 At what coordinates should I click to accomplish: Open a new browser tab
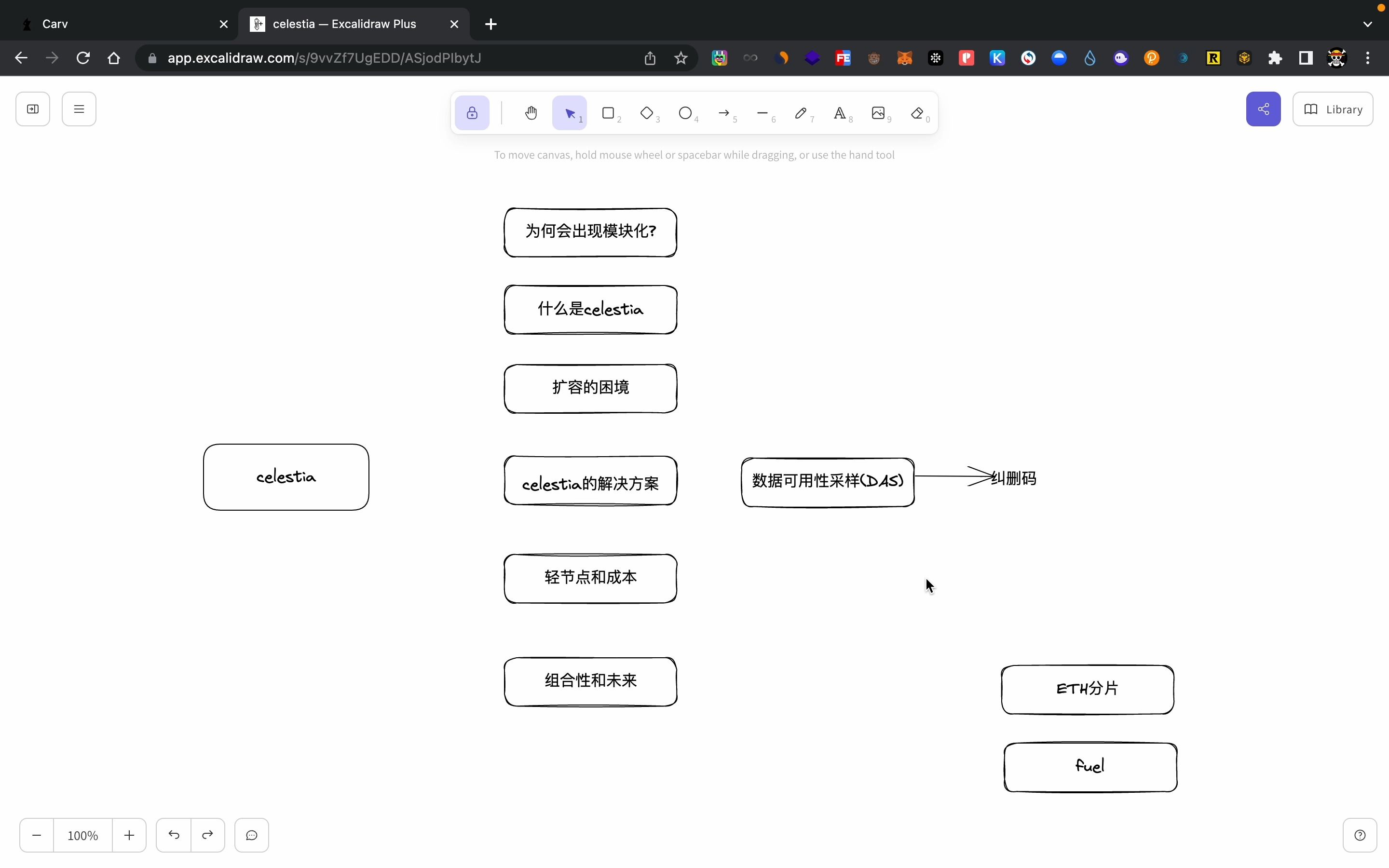pyautogui.click(x=491, y=24)
